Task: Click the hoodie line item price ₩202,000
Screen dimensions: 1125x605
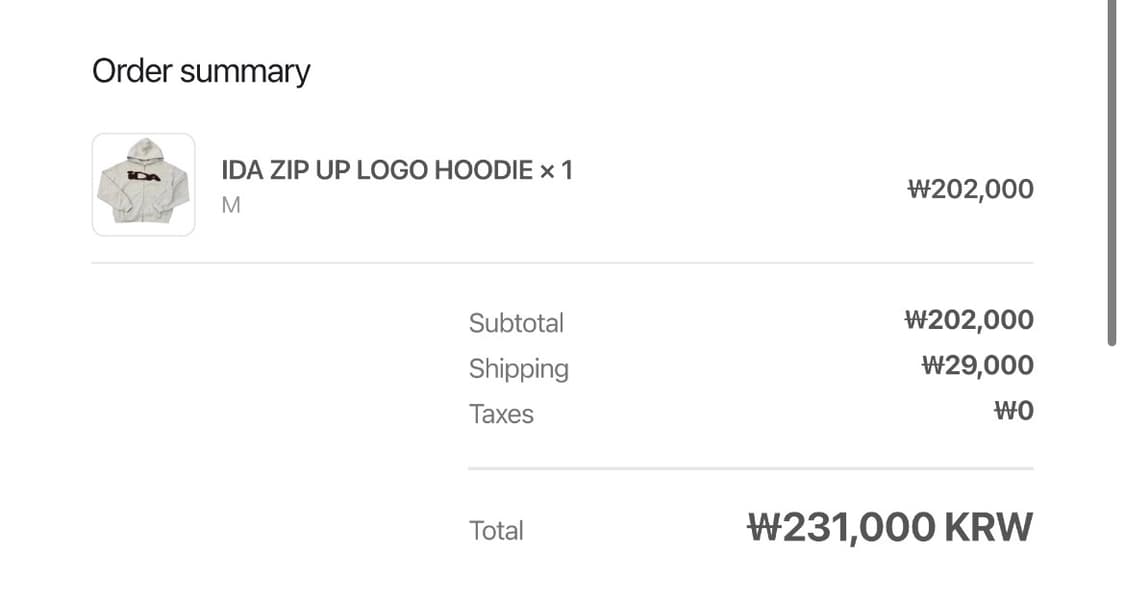Action: click(x=970, y=189)
